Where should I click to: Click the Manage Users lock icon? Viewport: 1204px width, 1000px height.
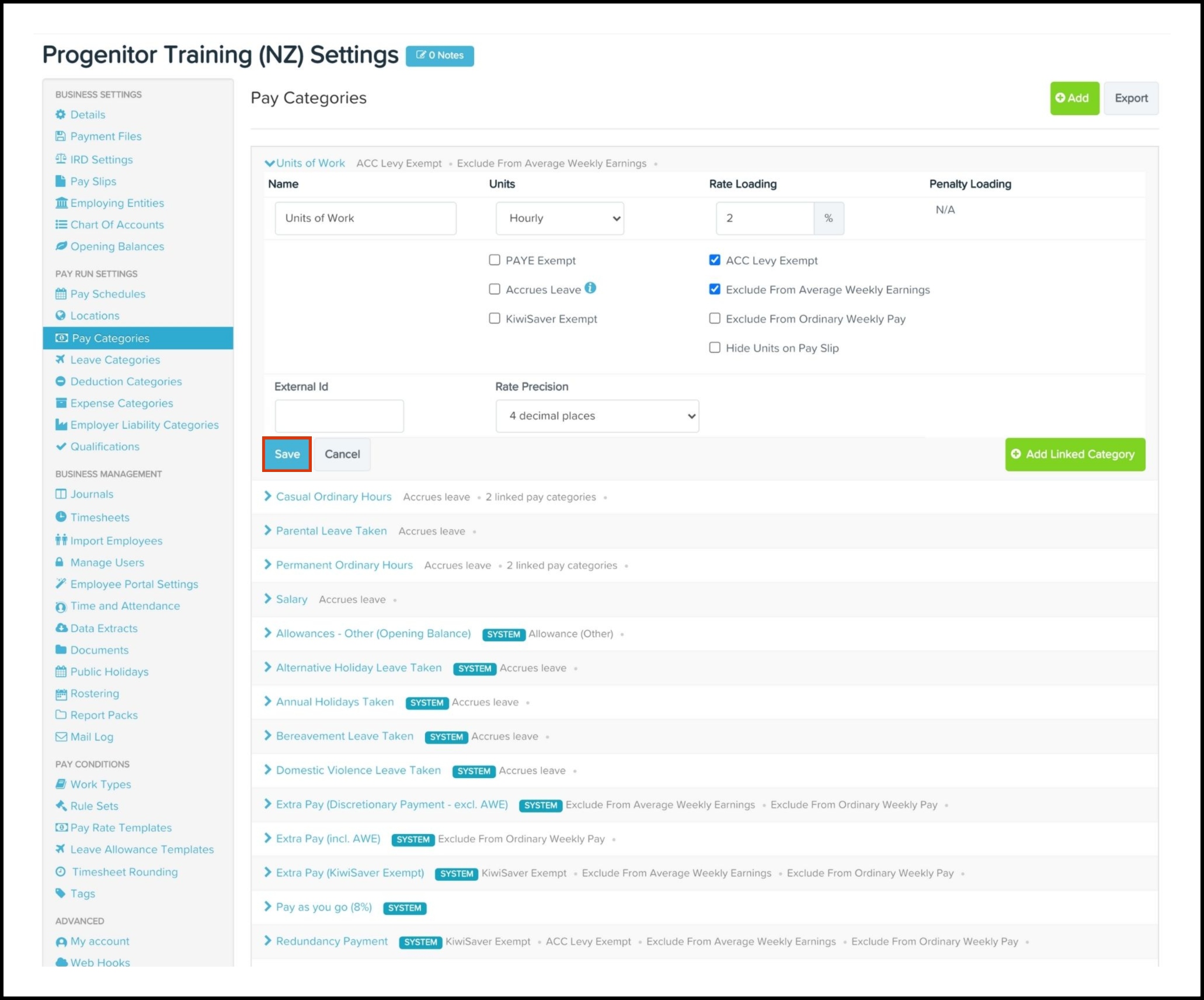pyautogui.click(x=60, y=562)
